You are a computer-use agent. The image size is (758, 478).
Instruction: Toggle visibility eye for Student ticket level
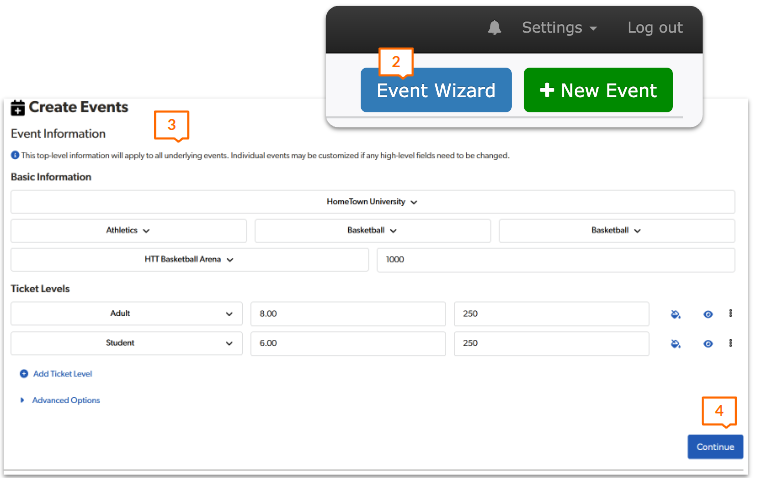[x=708, y=344]
